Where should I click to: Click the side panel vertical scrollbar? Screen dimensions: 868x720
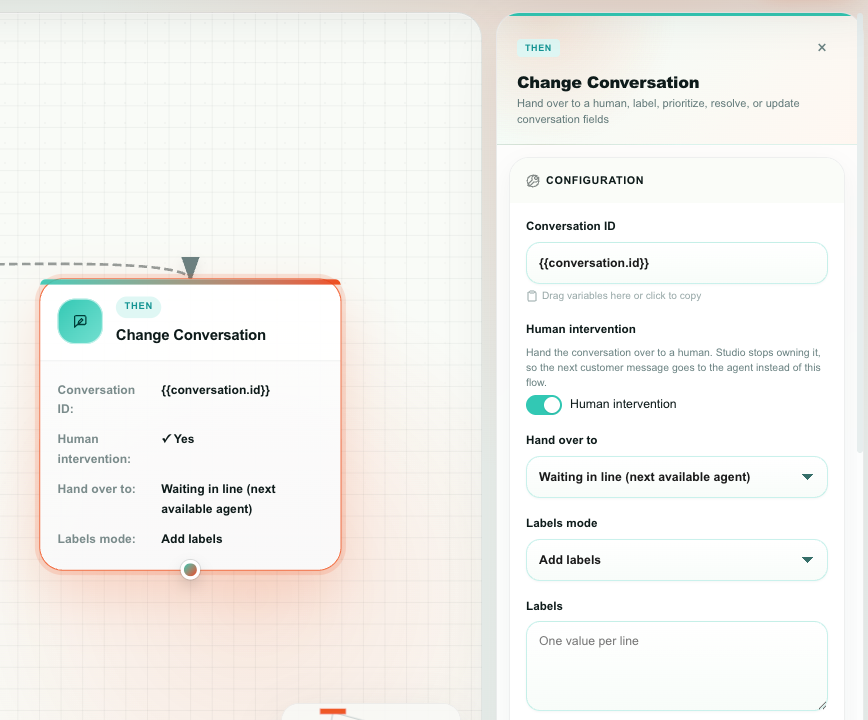[862, 232]
